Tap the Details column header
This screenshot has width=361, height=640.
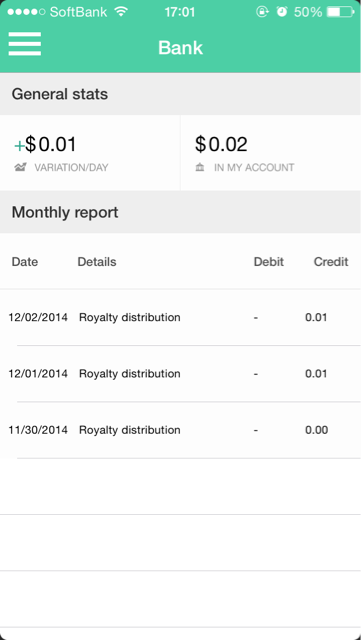(97, 262)
